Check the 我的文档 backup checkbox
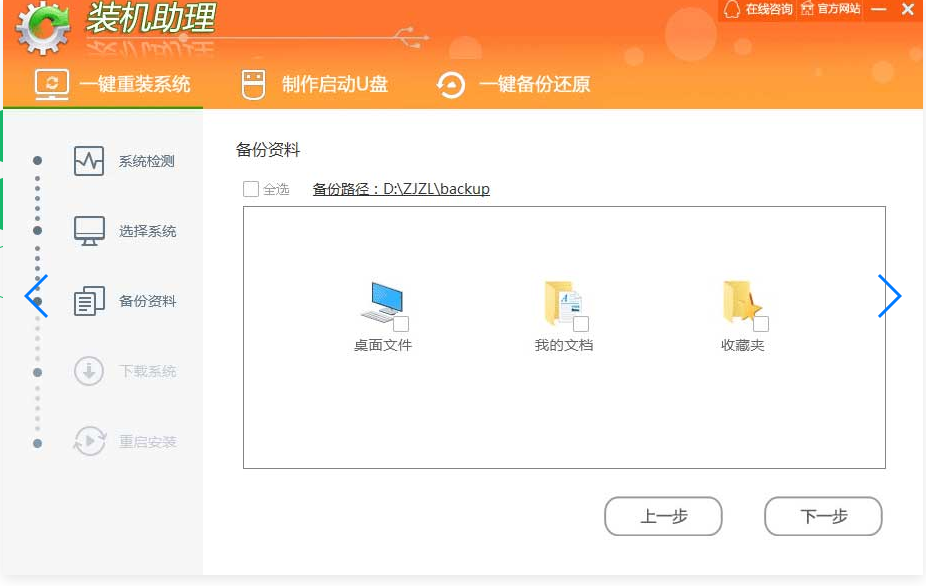Screen dimensions: 926x586 581,324
